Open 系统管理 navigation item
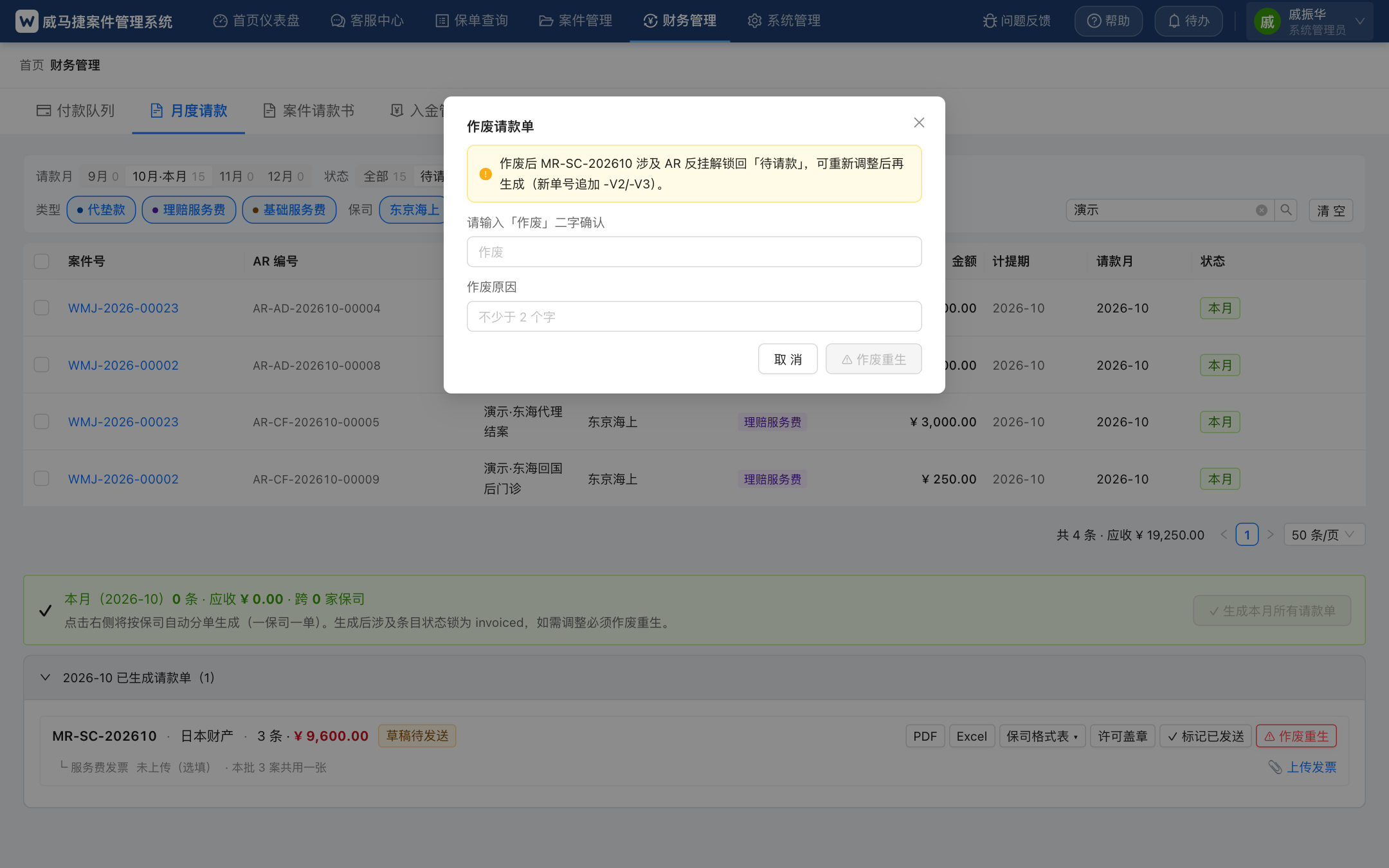1389x868 pixels. tap(785, 21)
